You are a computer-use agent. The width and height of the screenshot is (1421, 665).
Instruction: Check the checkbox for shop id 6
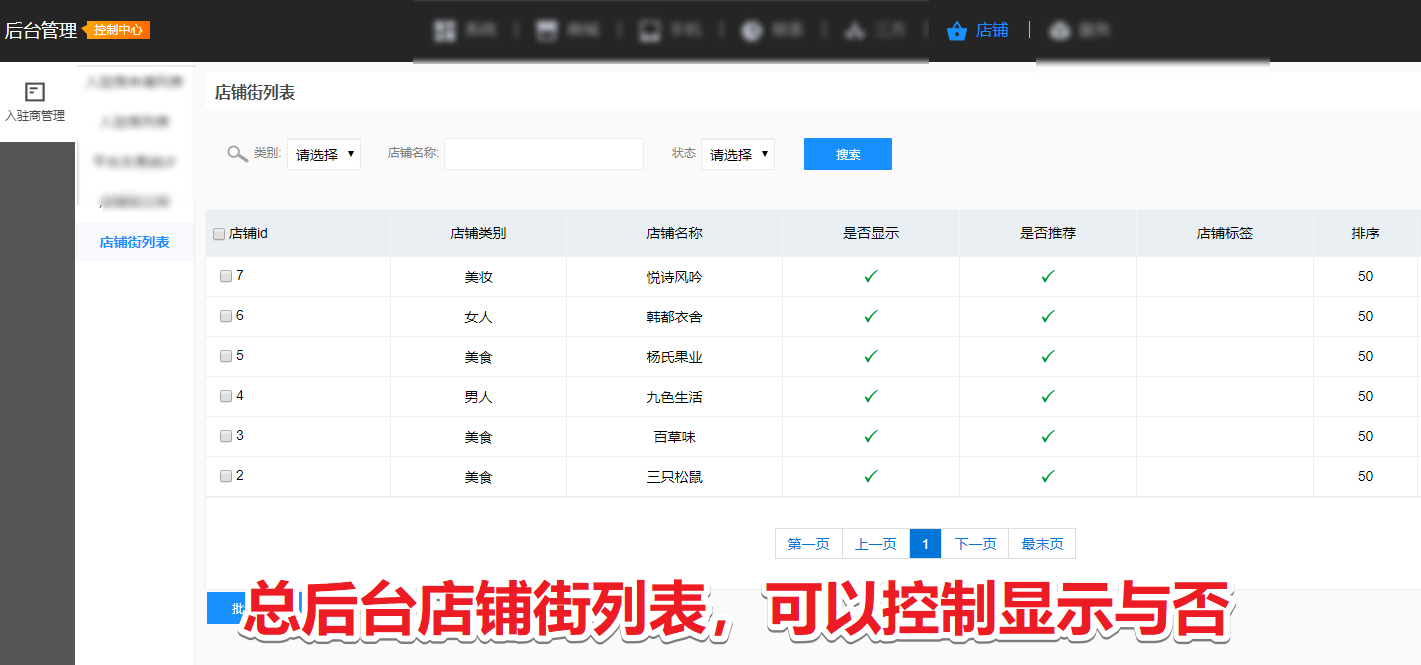(x=226, y=316)
